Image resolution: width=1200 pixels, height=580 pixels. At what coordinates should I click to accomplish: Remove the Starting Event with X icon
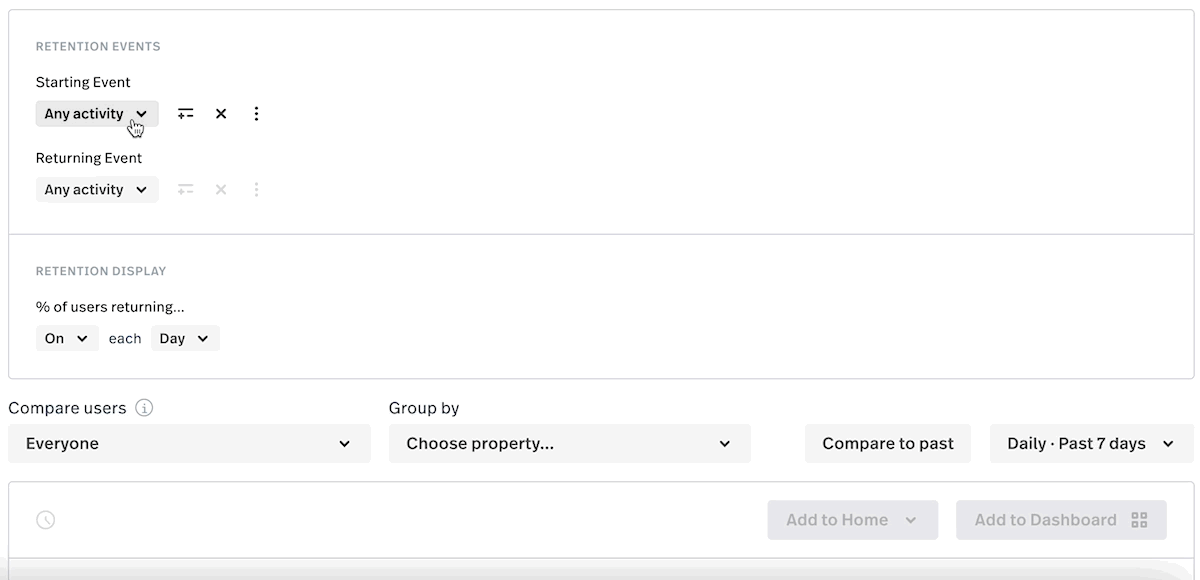pos(221,114)
